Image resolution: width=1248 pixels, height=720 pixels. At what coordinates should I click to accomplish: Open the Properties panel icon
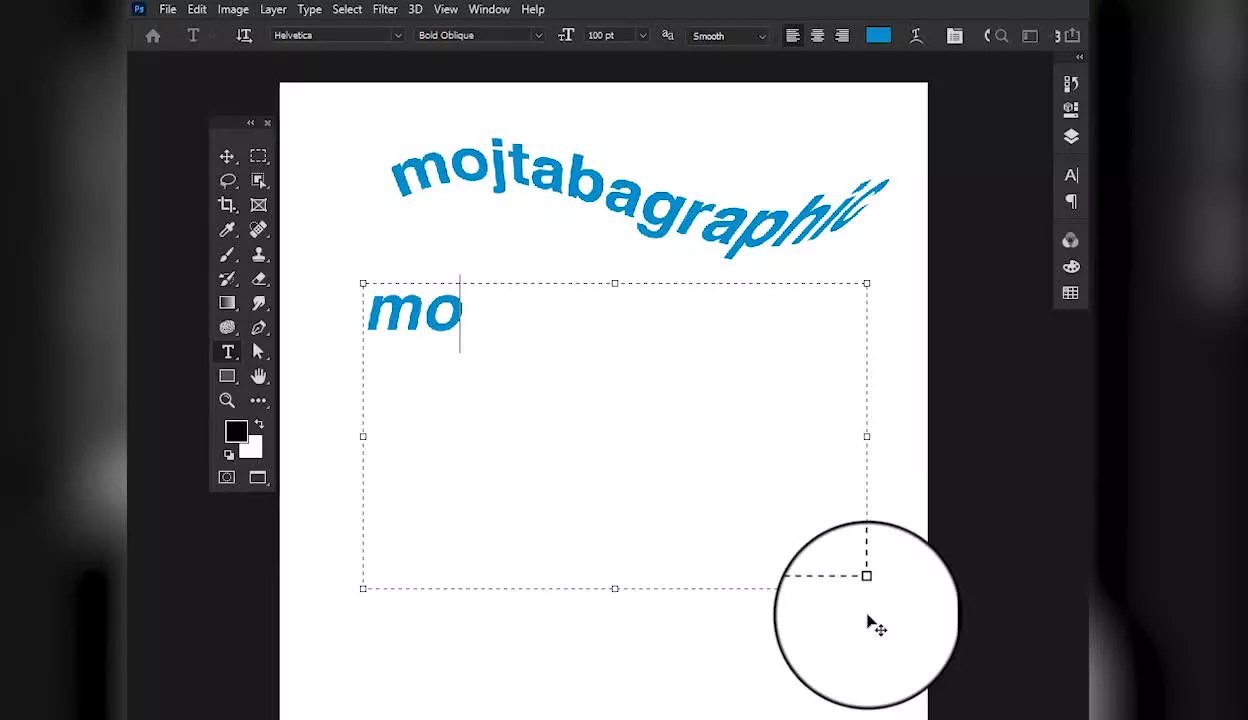[1071, 109]
